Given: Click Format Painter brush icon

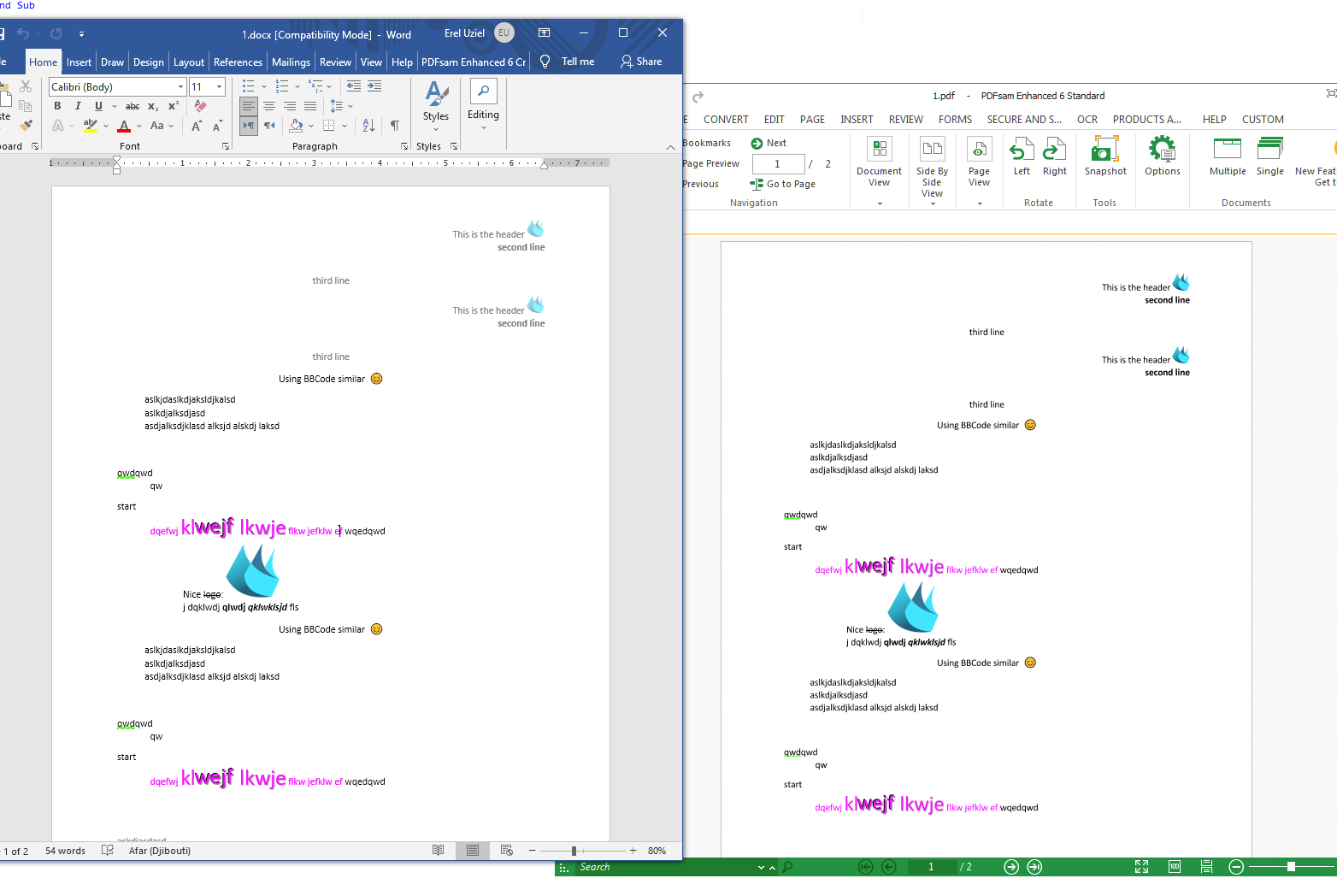Looking at the screenshot, I should point(26,126).
